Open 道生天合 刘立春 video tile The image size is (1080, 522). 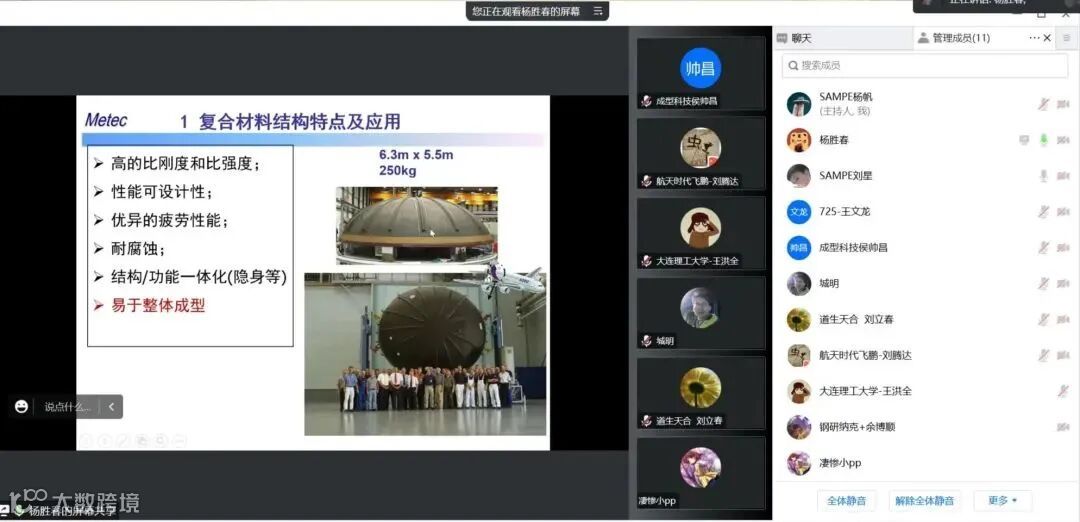tap(700, 393)
